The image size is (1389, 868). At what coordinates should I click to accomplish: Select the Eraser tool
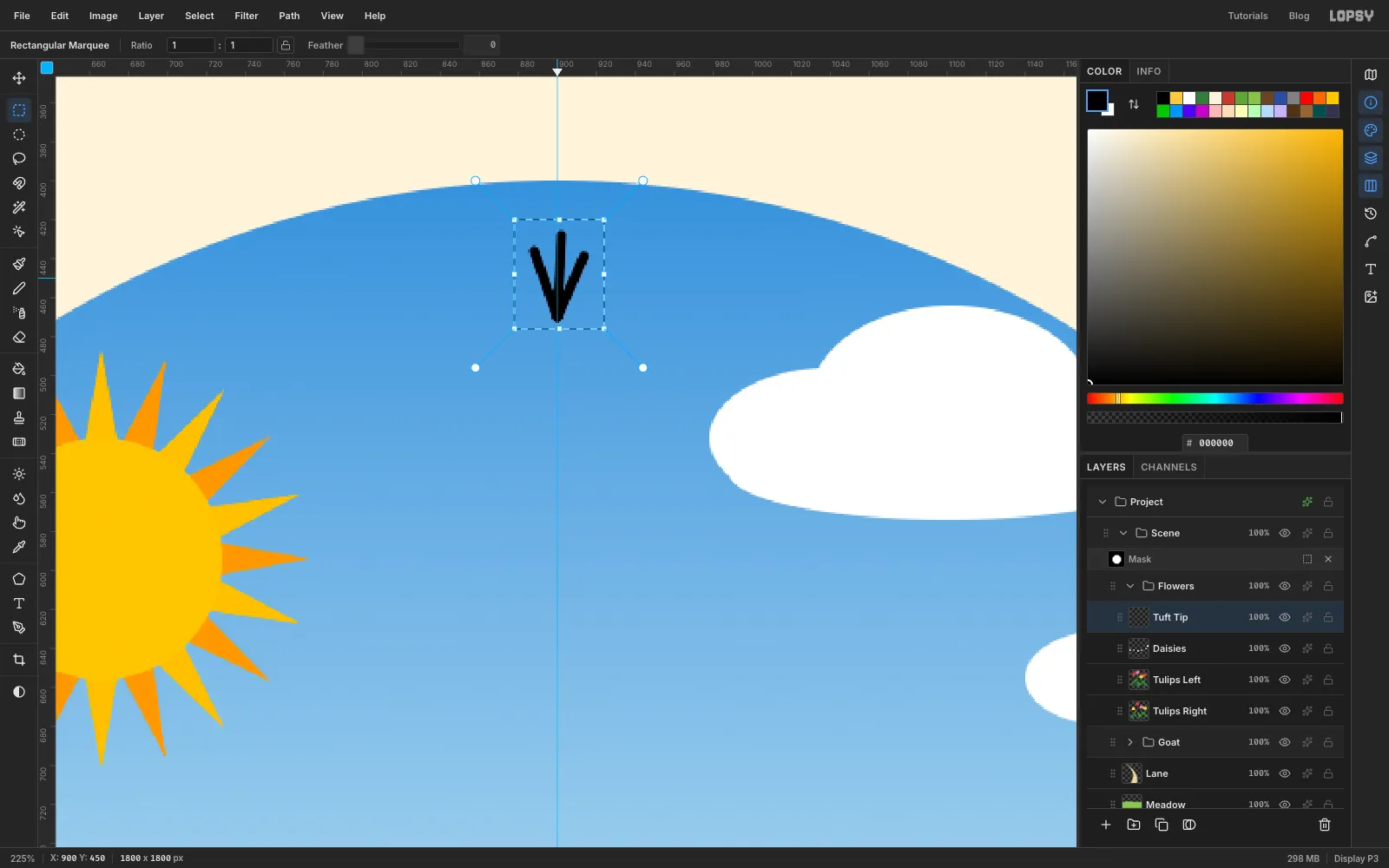pos(18,337)
